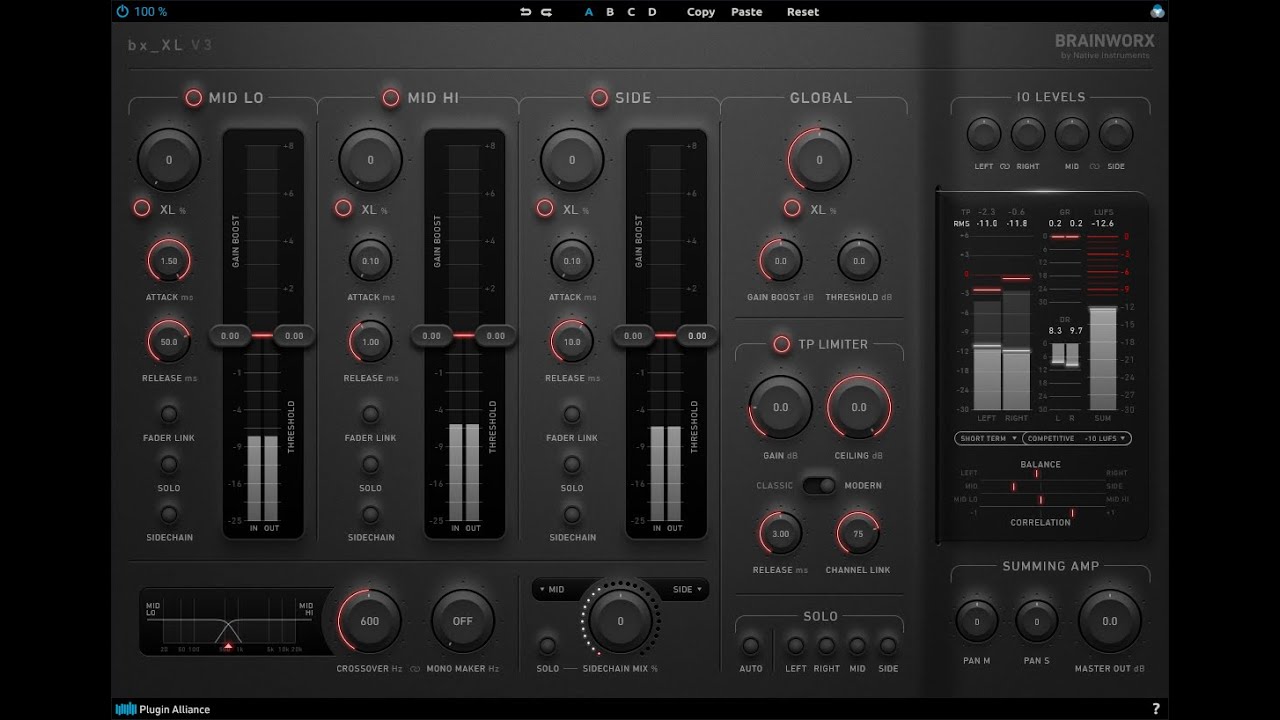The image size is (1280, 720).
Task: Select preset slot D
Action: point(652,12)
